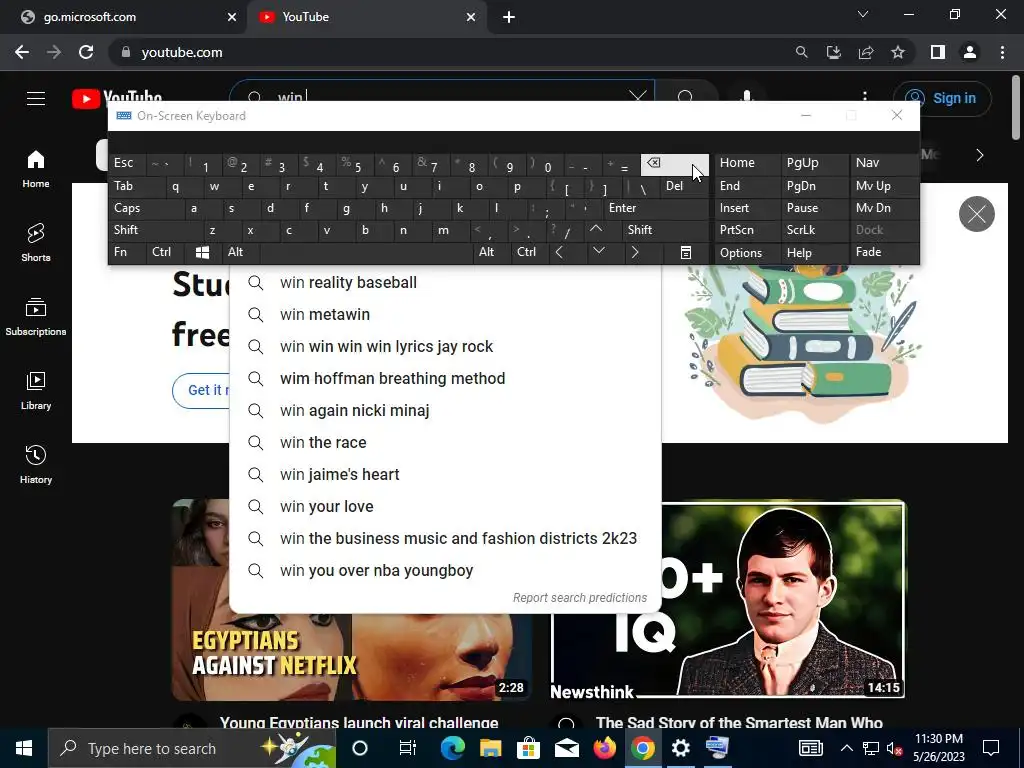Open File Explorer from the taskbar
Screen dimensions: 1024x768
(x=490, y=748)
